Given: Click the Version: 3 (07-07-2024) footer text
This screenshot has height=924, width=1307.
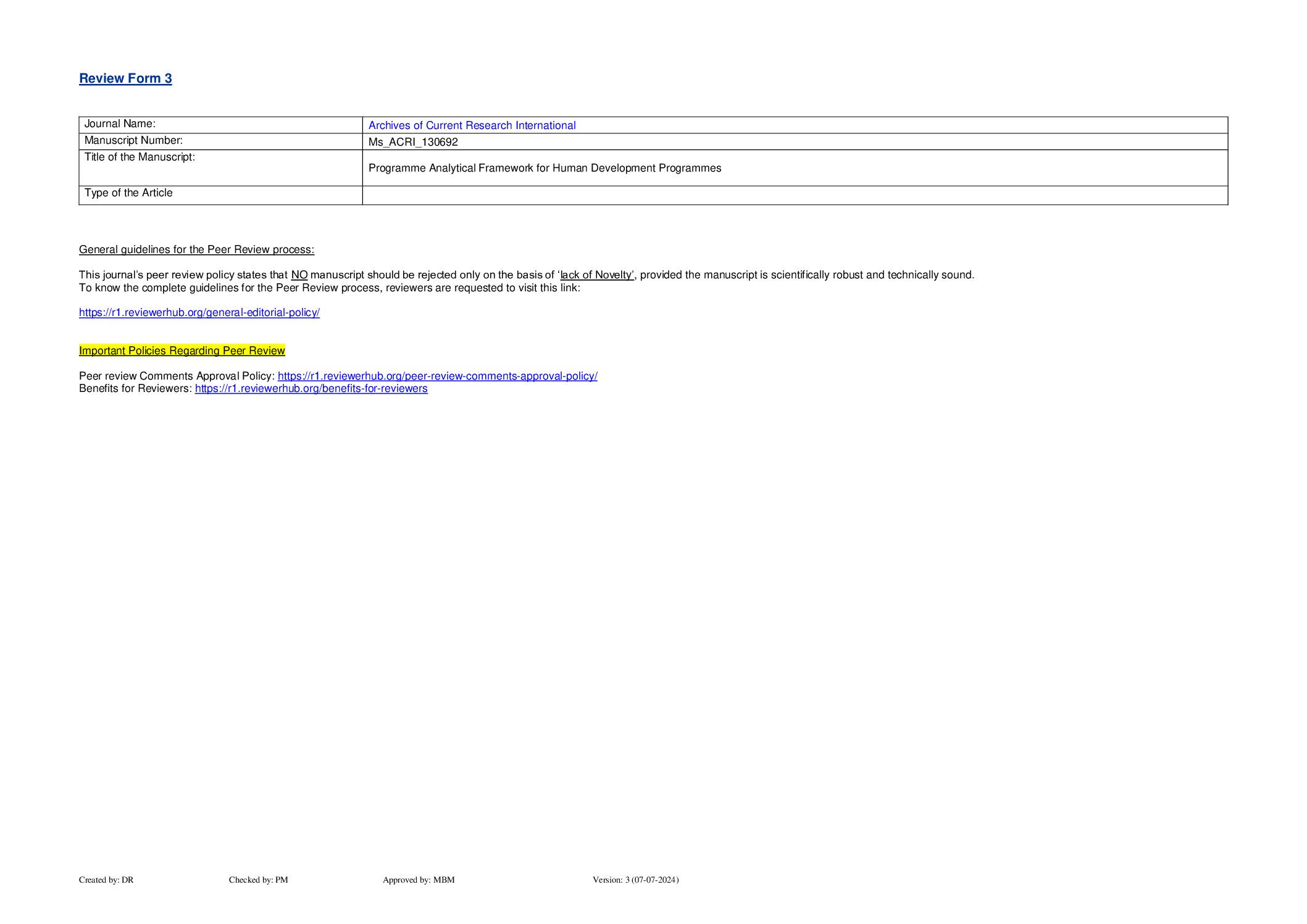Looking at the screenshot, I should click(x=635, y=880).
